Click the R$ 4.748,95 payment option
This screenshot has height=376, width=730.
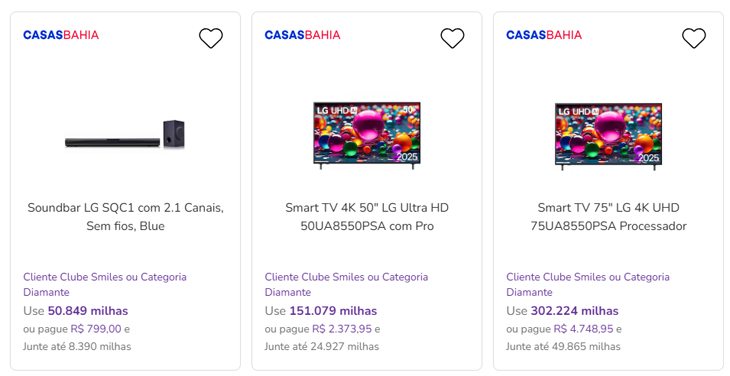(583, 329)
